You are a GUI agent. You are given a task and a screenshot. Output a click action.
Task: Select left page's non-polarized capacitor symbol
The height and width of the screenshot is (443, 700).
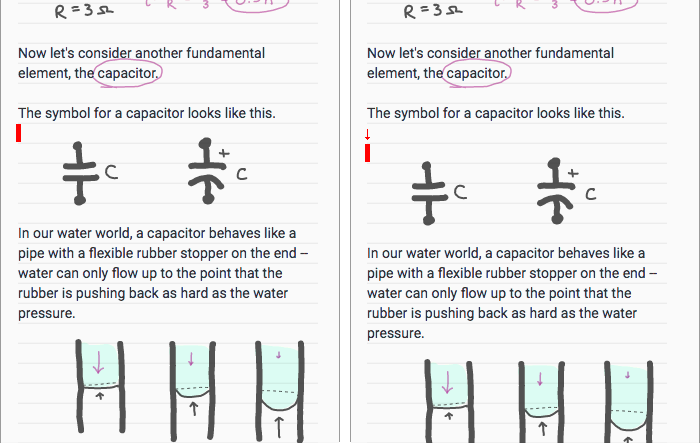point(91,173)
